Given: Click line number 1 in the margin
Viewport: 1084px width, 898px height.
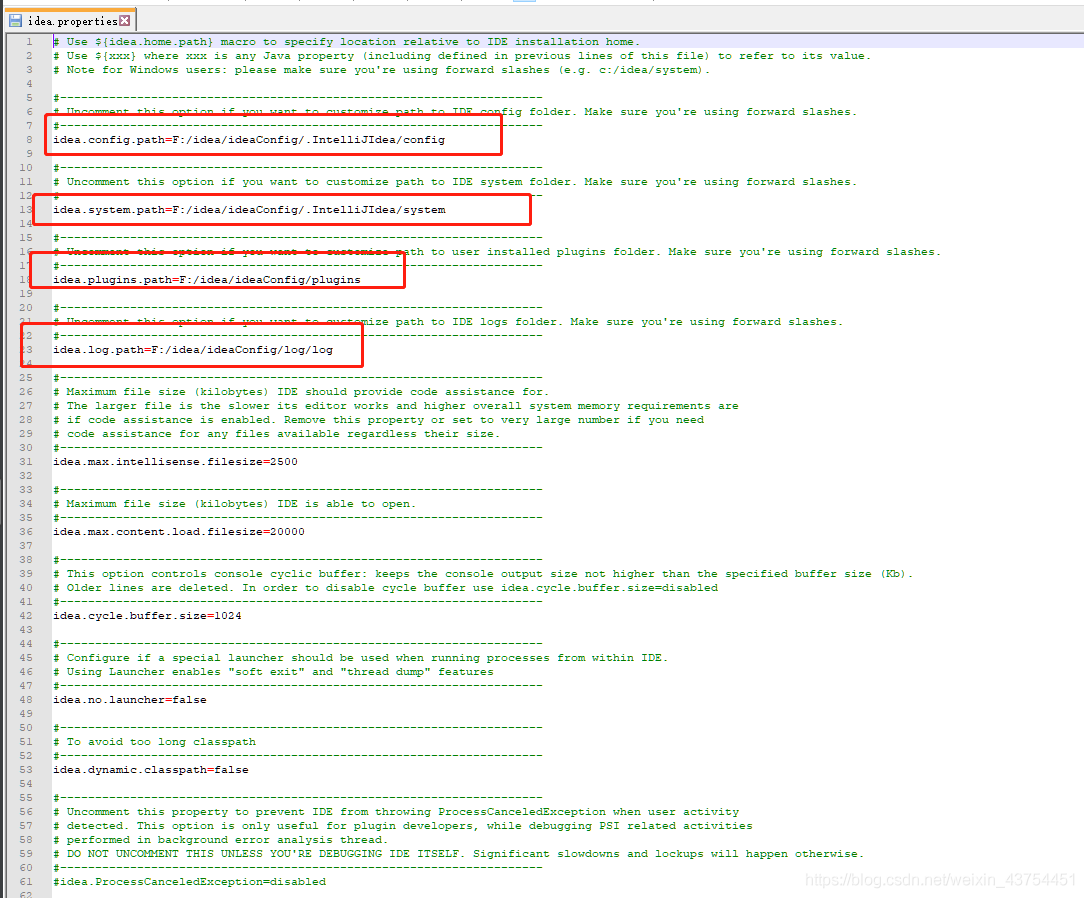Looking at the screenshot, I should [x=29, y=42].
